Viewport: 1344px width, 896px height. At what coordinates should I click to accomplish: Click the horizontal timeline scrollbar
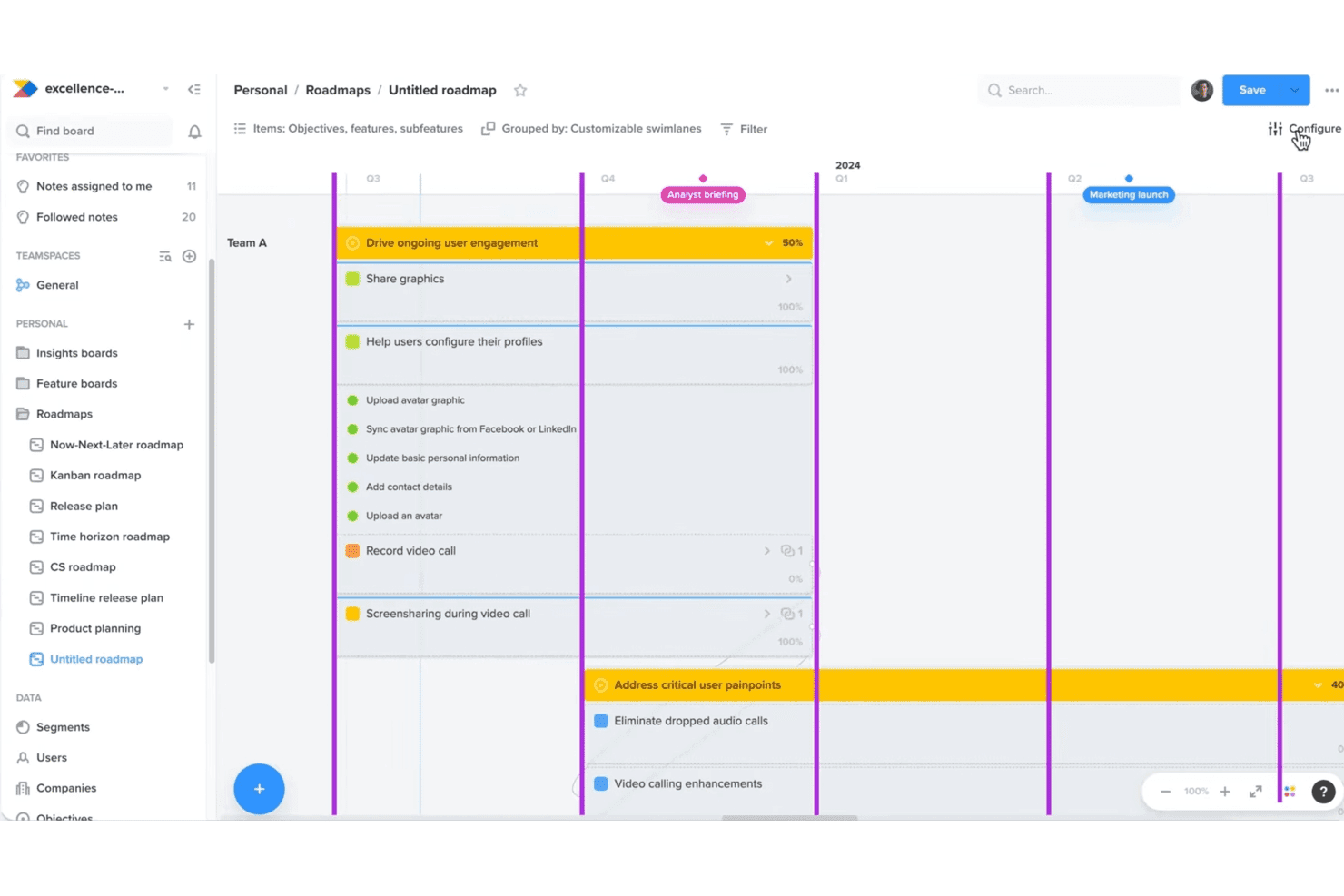(789, 818)
